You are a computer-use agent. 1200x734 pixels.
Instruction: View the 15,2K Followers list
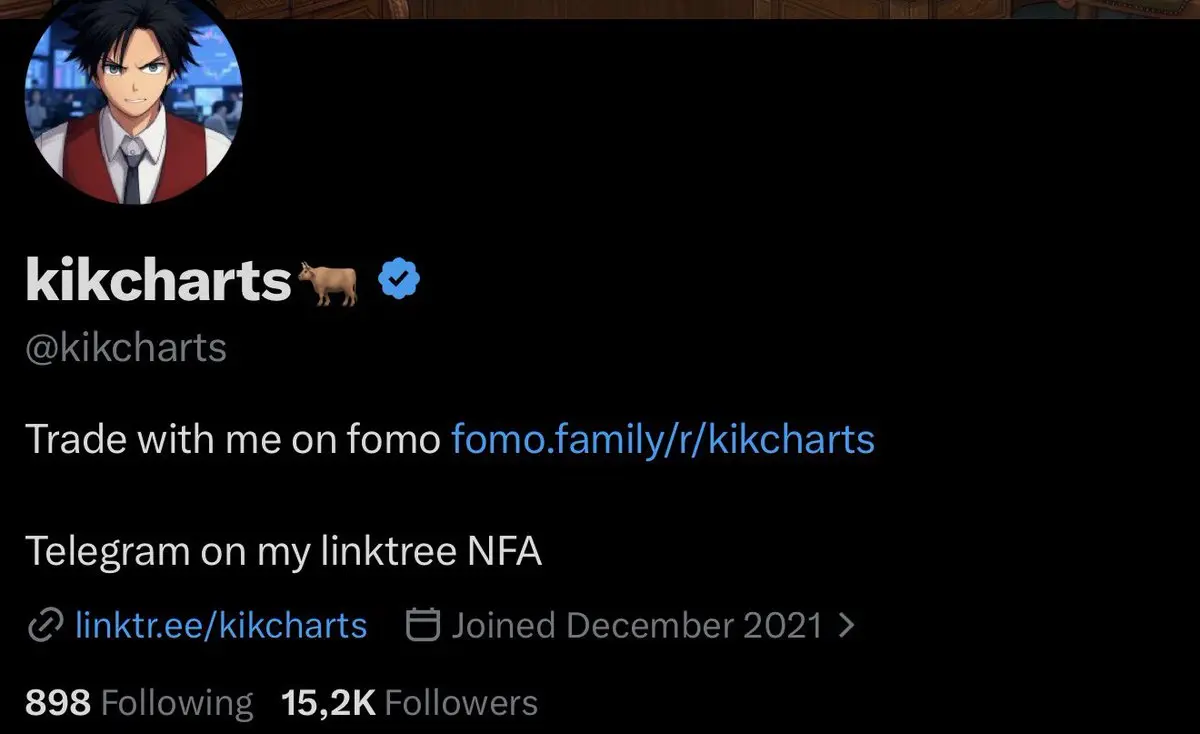point(410,703)
